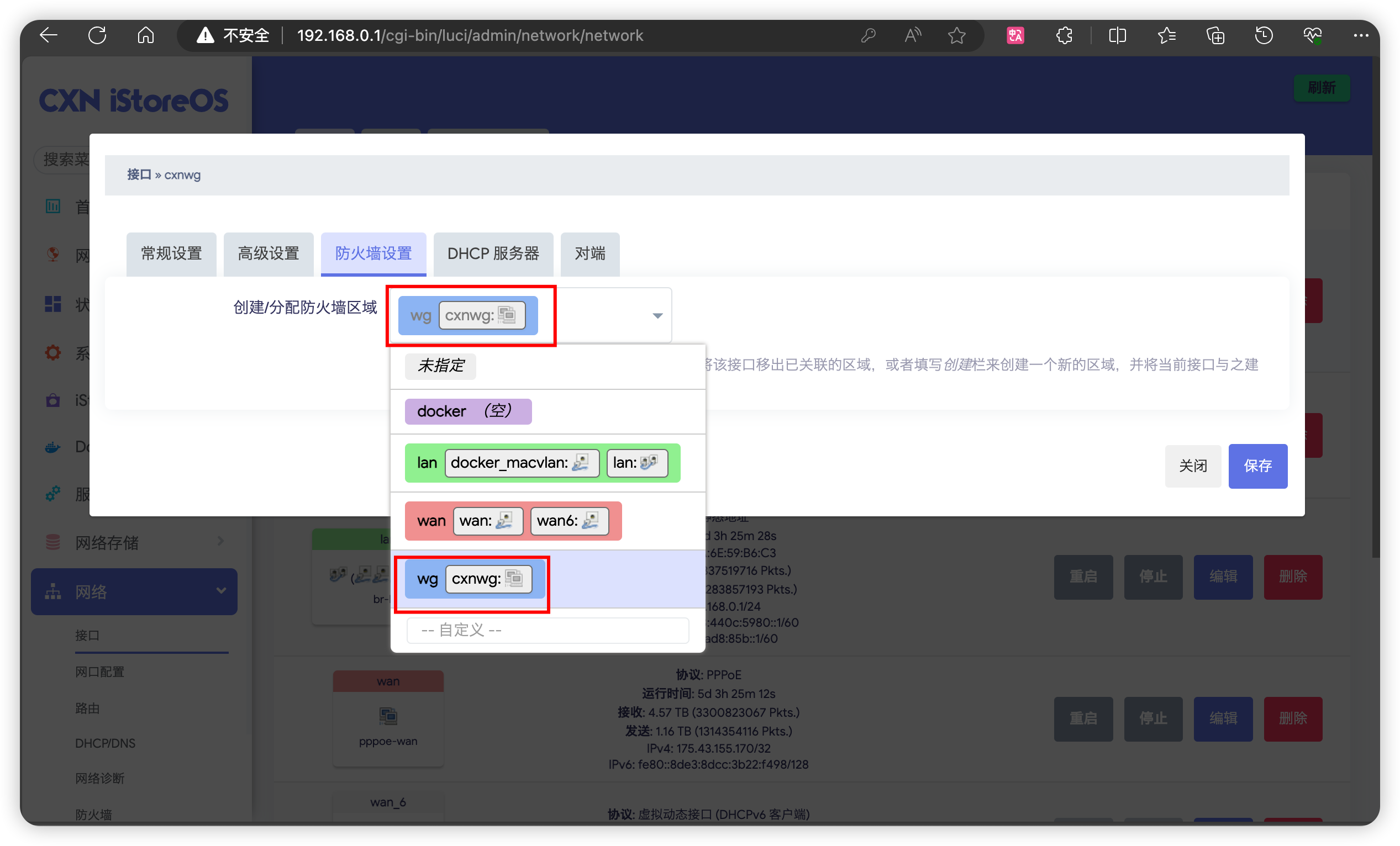
Task: Click the pppoe-wan interface icon
Action: 388,716
